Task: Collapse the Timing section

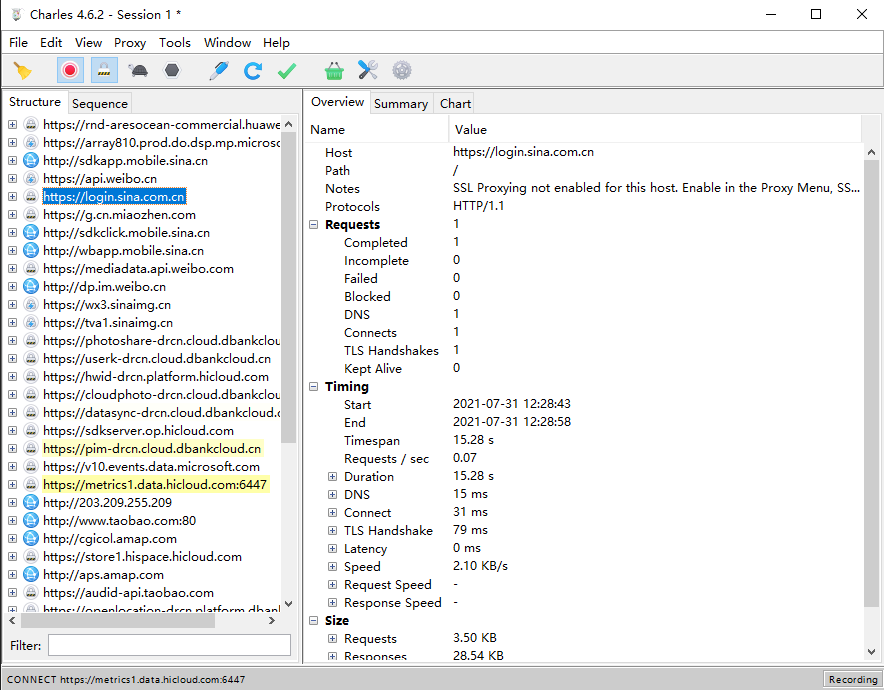Action: tap(313, 387)
